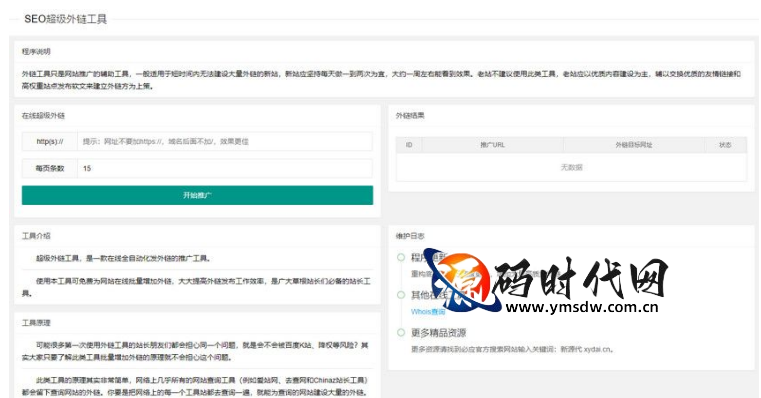Screen dimensions: 761x398
Task: Click the 每页条数 field showing 15
Action: tap(225, 168)
